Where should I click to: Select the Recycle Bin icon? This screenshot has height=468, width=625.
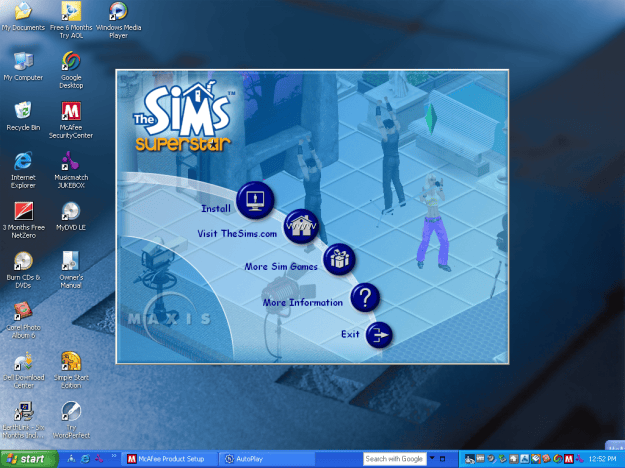click(23, 116)
